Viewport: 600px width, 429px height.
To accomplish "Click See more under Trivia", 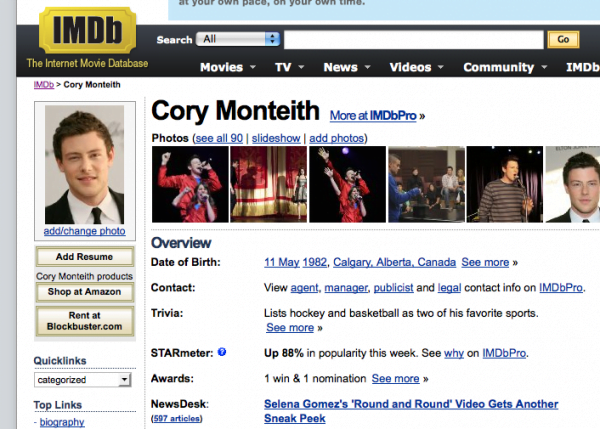I will click(x=290, y=328).
